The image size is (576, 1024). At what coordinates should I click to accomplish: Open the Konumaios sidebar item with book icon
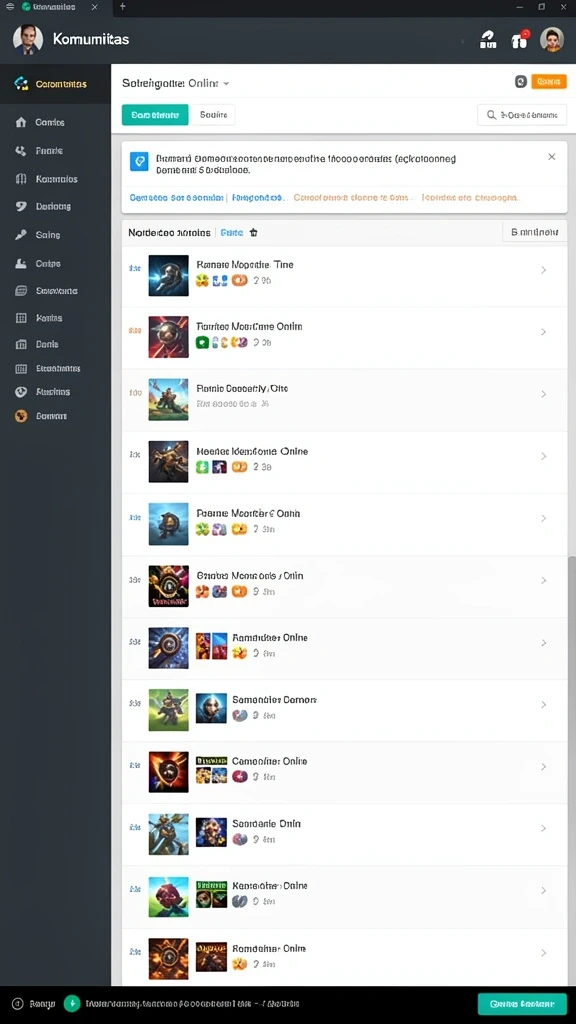click(x=56, y=179)
